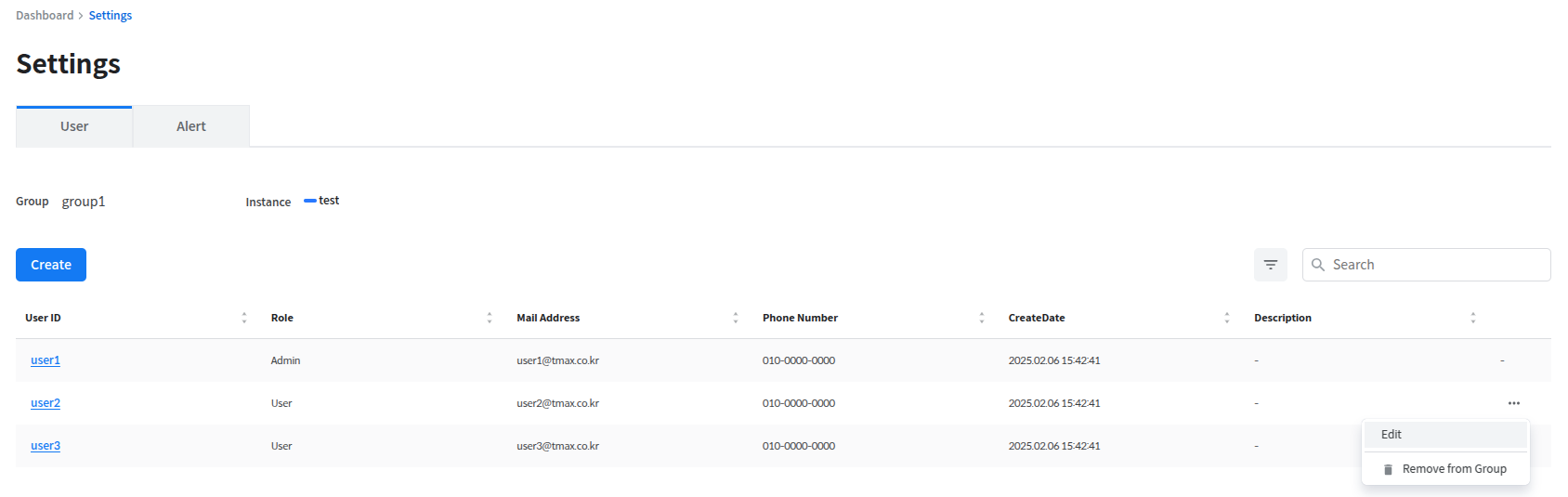Sort by Phone Number column arrows
This screenshot has height=497, width=1568.
(x=982, y=318)
